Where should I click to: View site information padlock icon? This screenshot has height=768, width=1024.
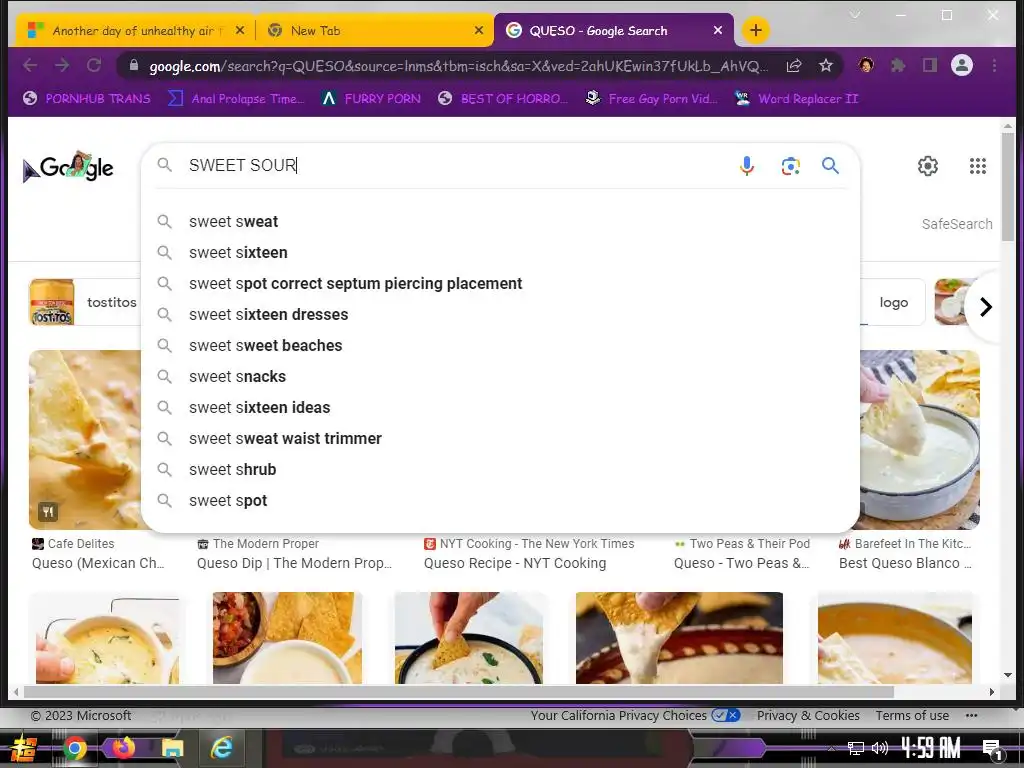click(134, 65)
